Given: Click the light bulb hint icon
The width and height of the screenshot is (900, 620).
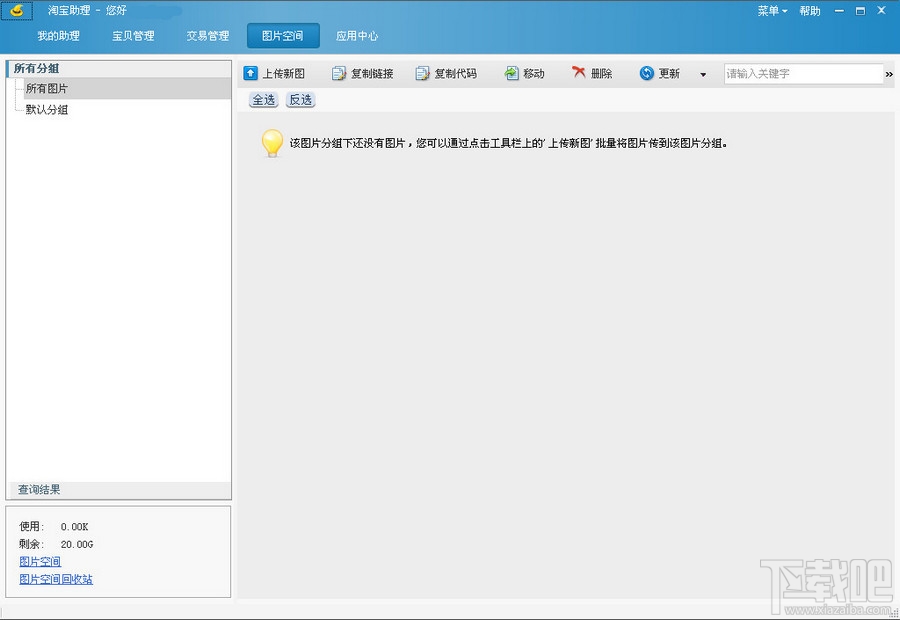Looking at the screenshot, I should click(x=272, y=143).
